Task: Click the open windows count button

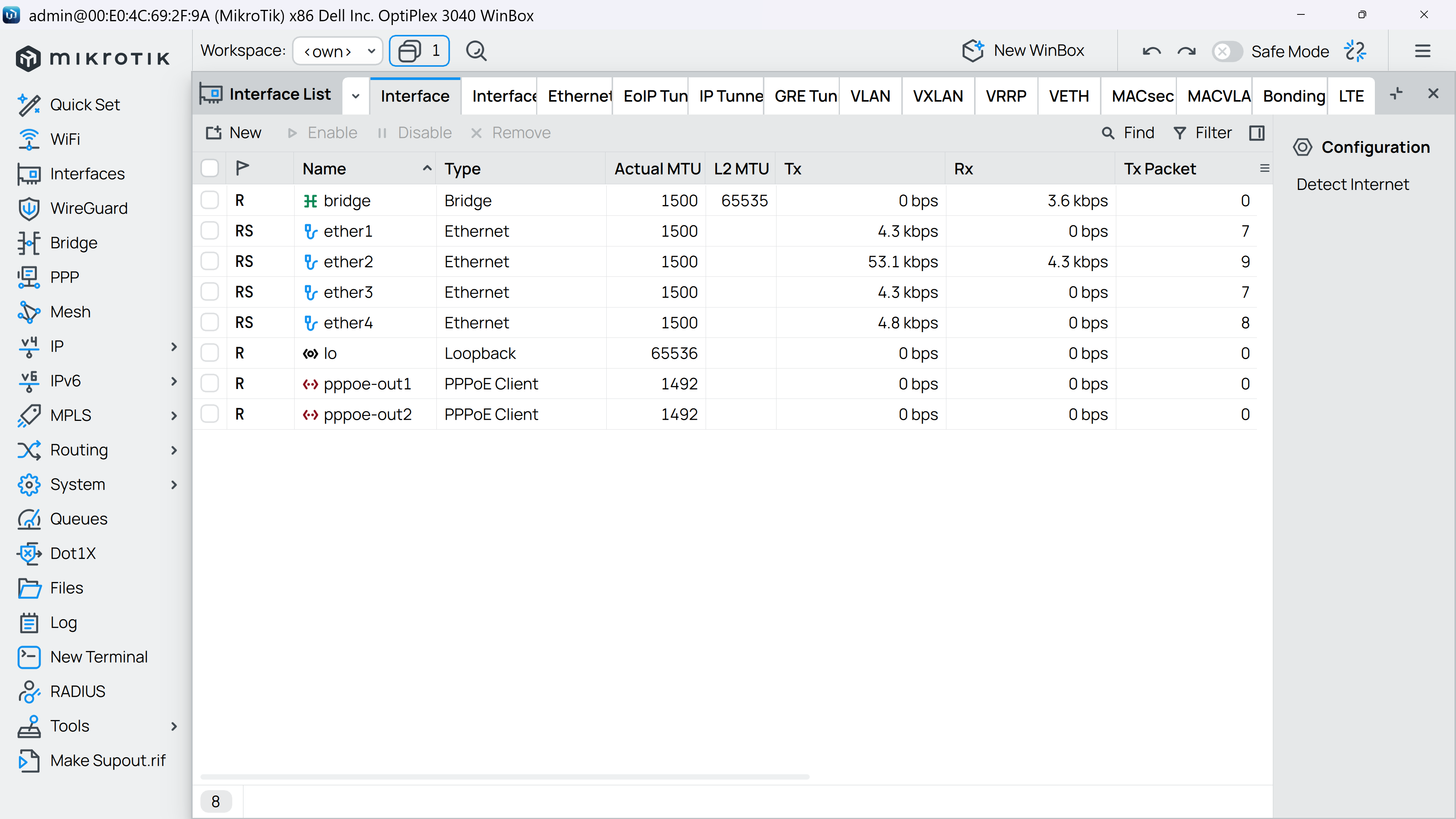Action: point(419,51)
